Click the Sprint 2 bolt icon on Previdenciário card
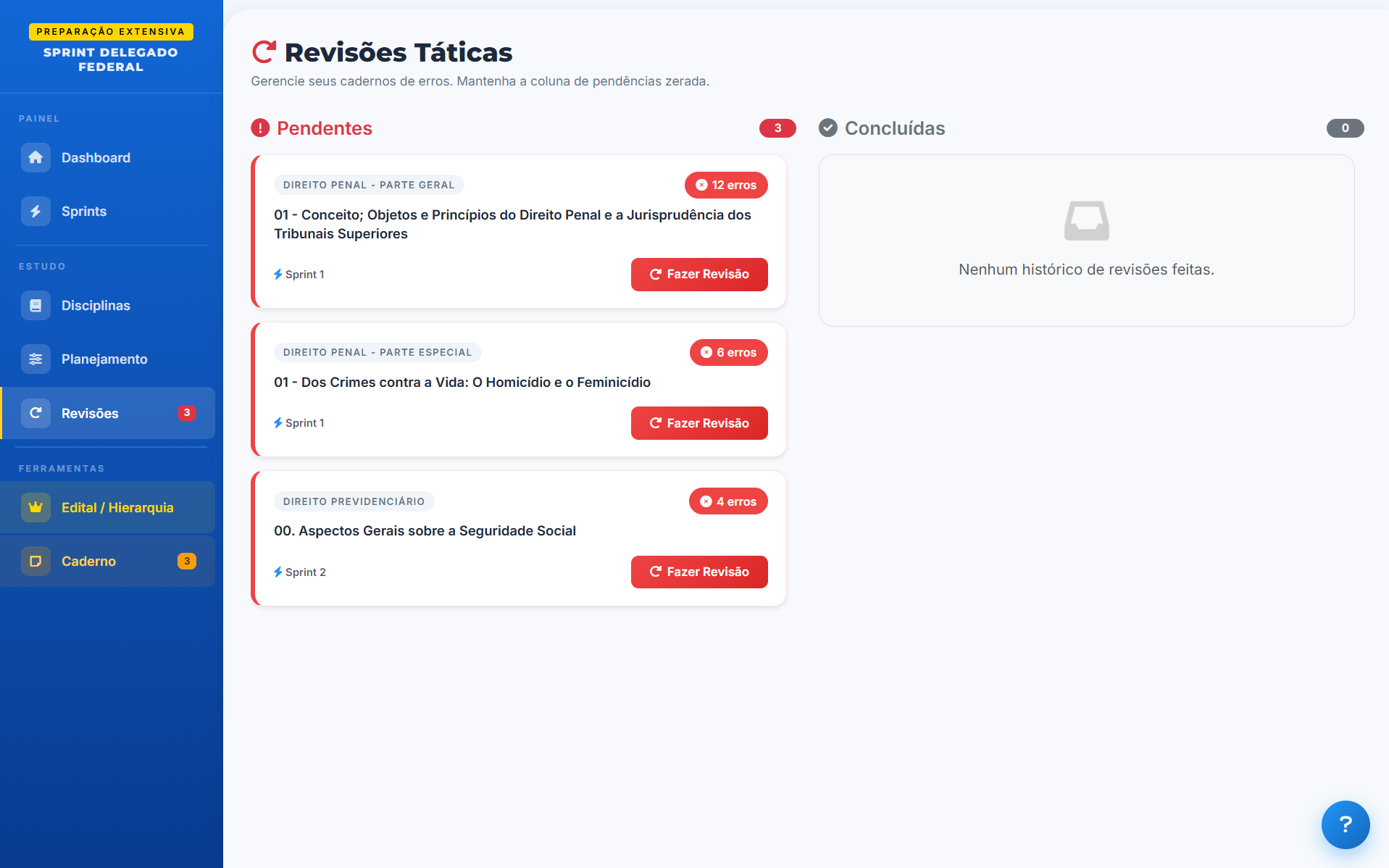 pos(278,572)
